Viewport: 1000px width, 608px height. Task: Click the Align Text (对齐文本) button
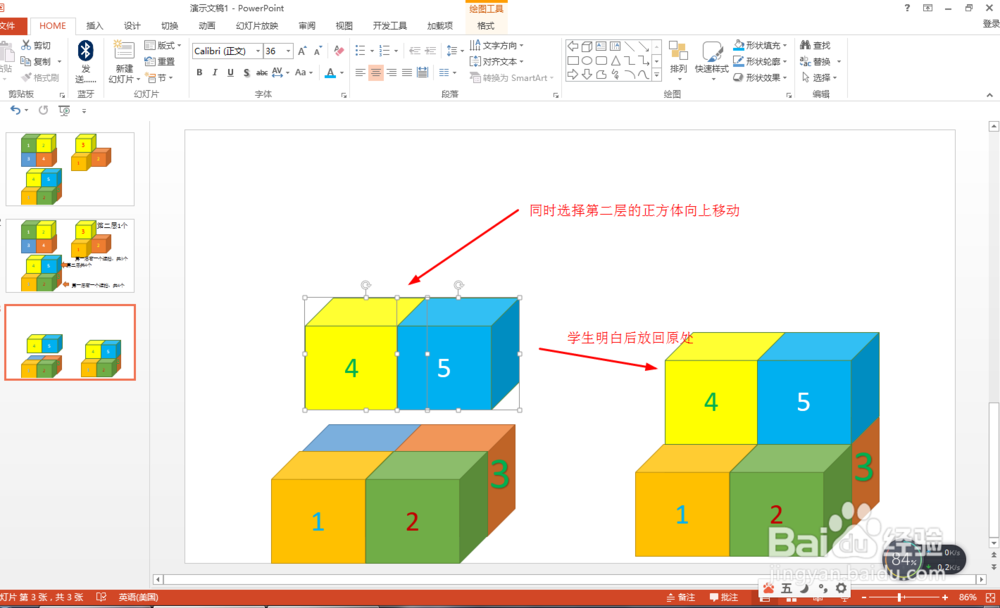tap(496, 61)
